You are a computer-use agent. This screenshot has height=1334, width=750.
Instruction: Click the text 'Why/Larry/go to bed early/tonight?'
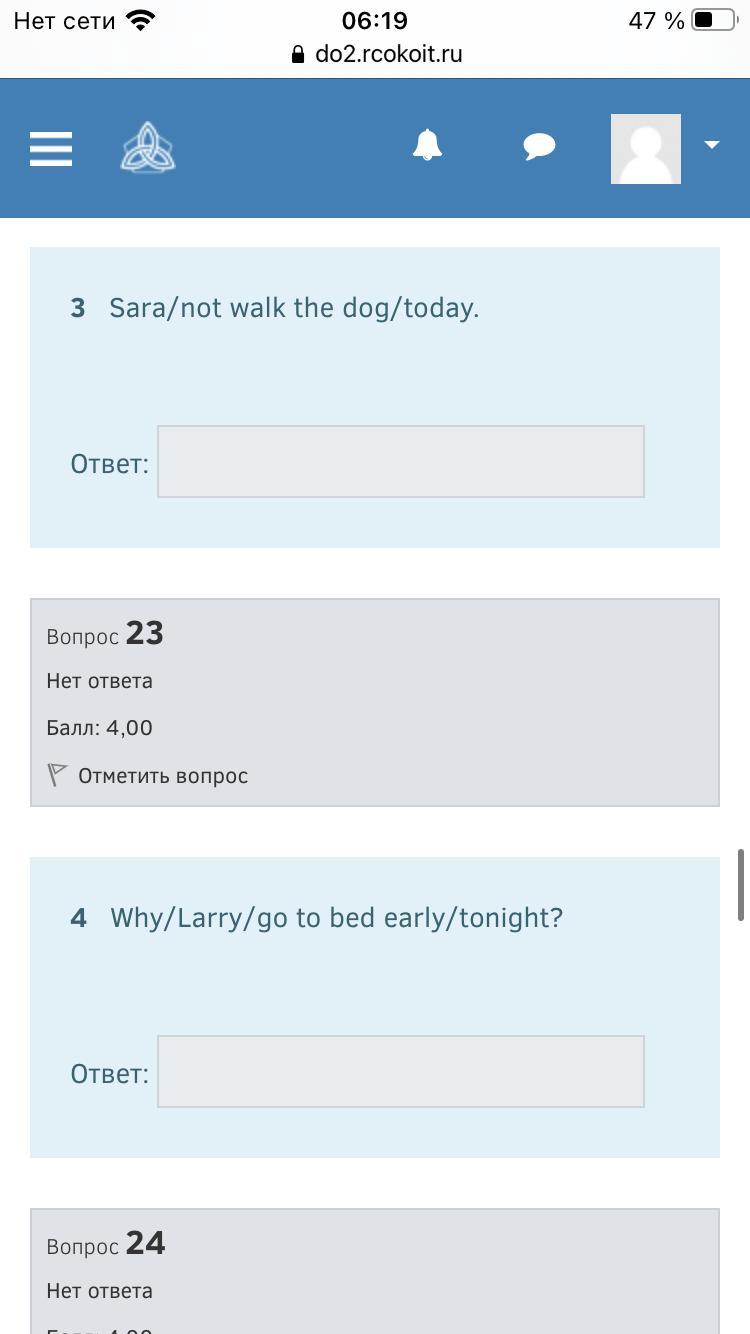click(336, 918)
